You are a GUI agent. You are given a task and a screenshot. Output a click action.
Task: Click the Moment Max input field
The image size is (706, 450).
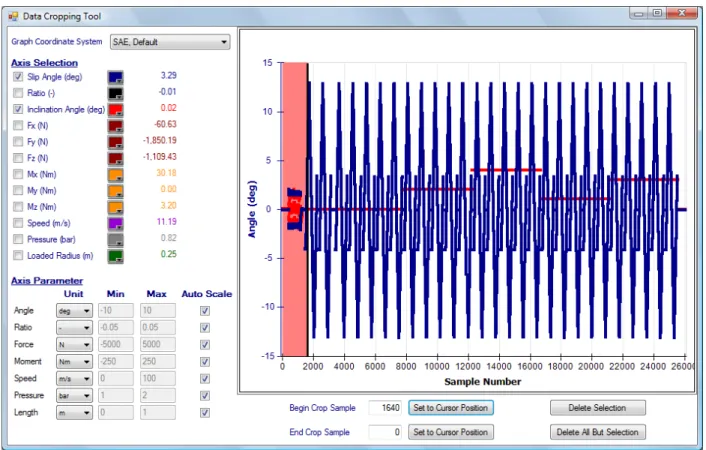click(x=158, y=362)
